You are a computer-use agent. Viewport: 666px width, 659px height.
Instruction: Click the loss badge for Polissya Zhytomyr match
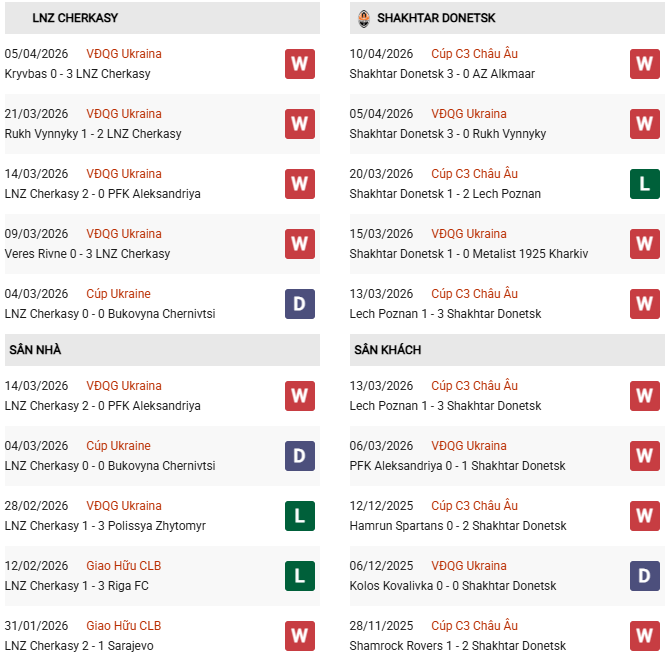299,516
